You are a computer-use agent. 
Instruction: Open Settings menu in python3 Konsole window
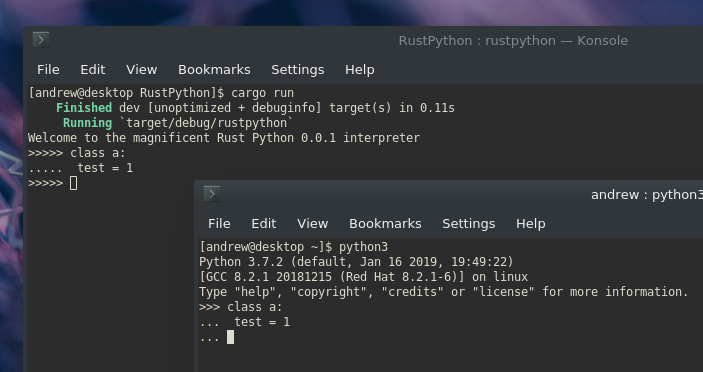469,224
